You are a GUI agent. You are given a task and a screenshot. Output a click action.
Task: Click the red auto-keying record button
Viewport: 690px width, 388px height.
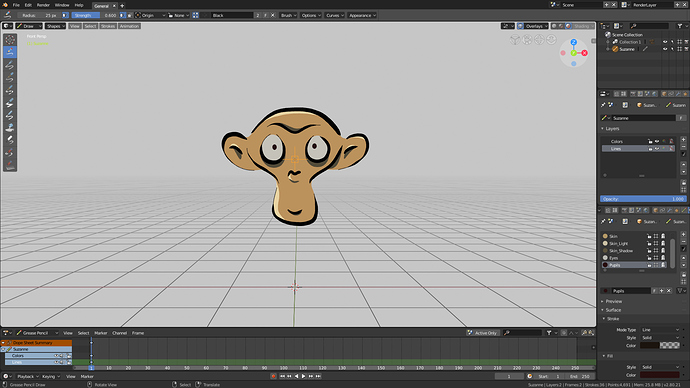click(273, 377)
